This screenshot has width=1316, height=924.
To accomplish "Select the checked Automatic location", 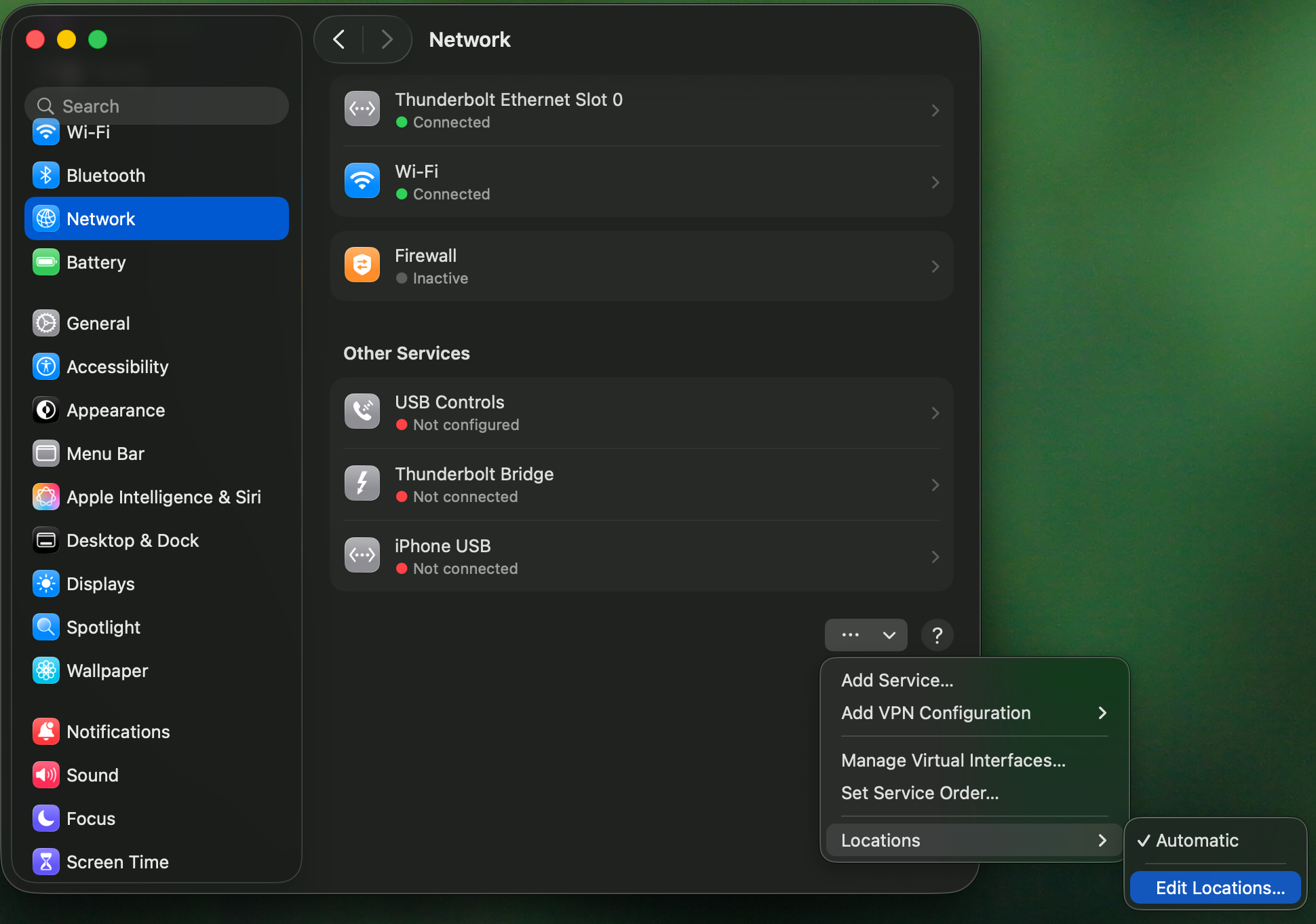I will pos(1197,841).
